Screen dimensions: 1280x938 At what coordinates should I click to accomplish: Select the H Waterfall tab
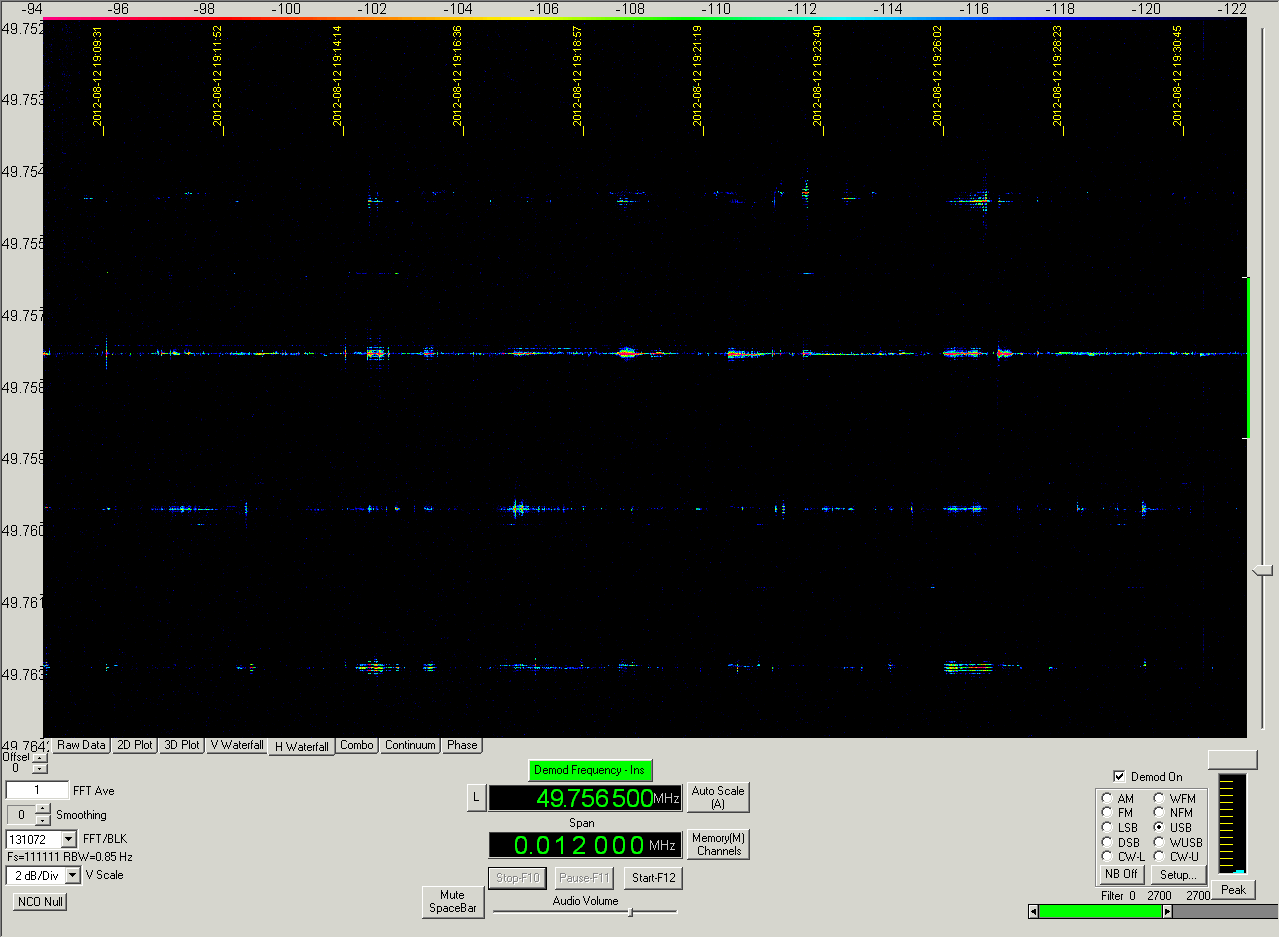click(x=301, y=746)
